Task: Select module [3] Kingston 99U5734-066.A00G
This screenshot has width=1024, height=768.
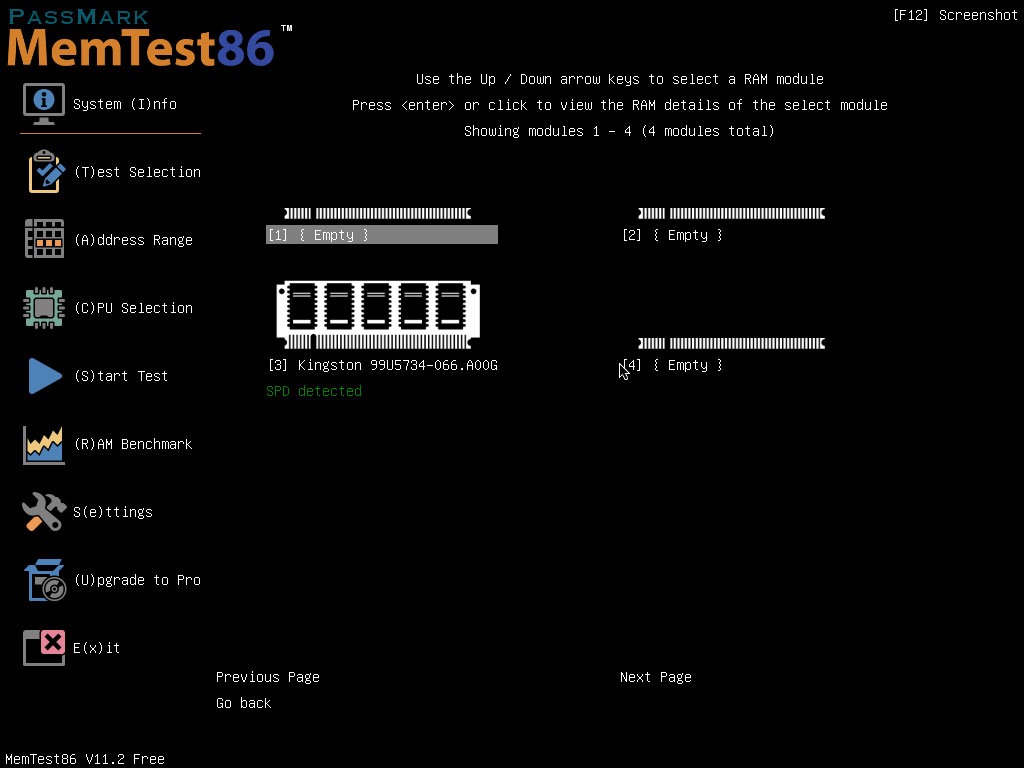Action: pyautogui.click(x=383, y=365)
